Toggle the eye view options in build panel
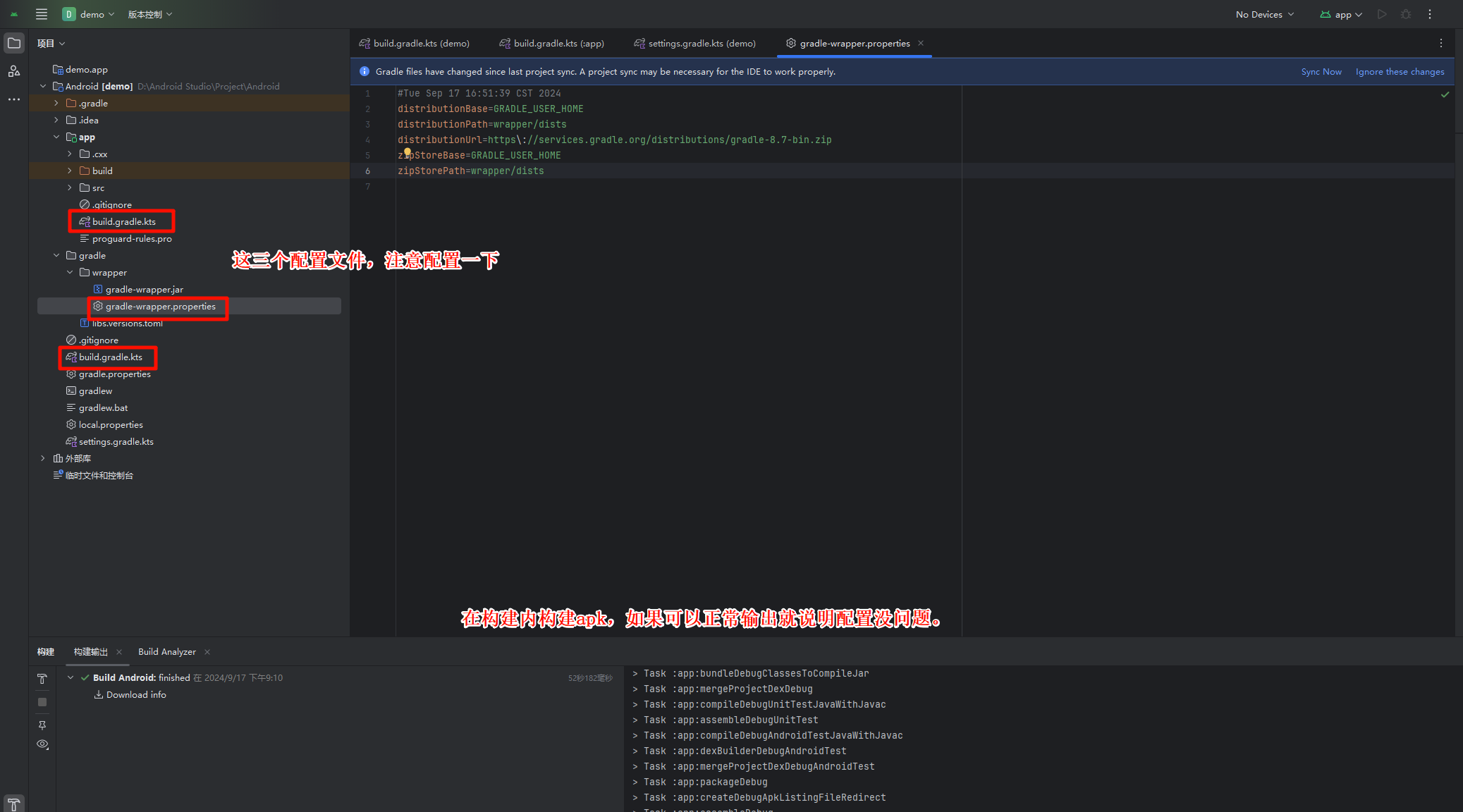1463x812 pixels. 42,744
